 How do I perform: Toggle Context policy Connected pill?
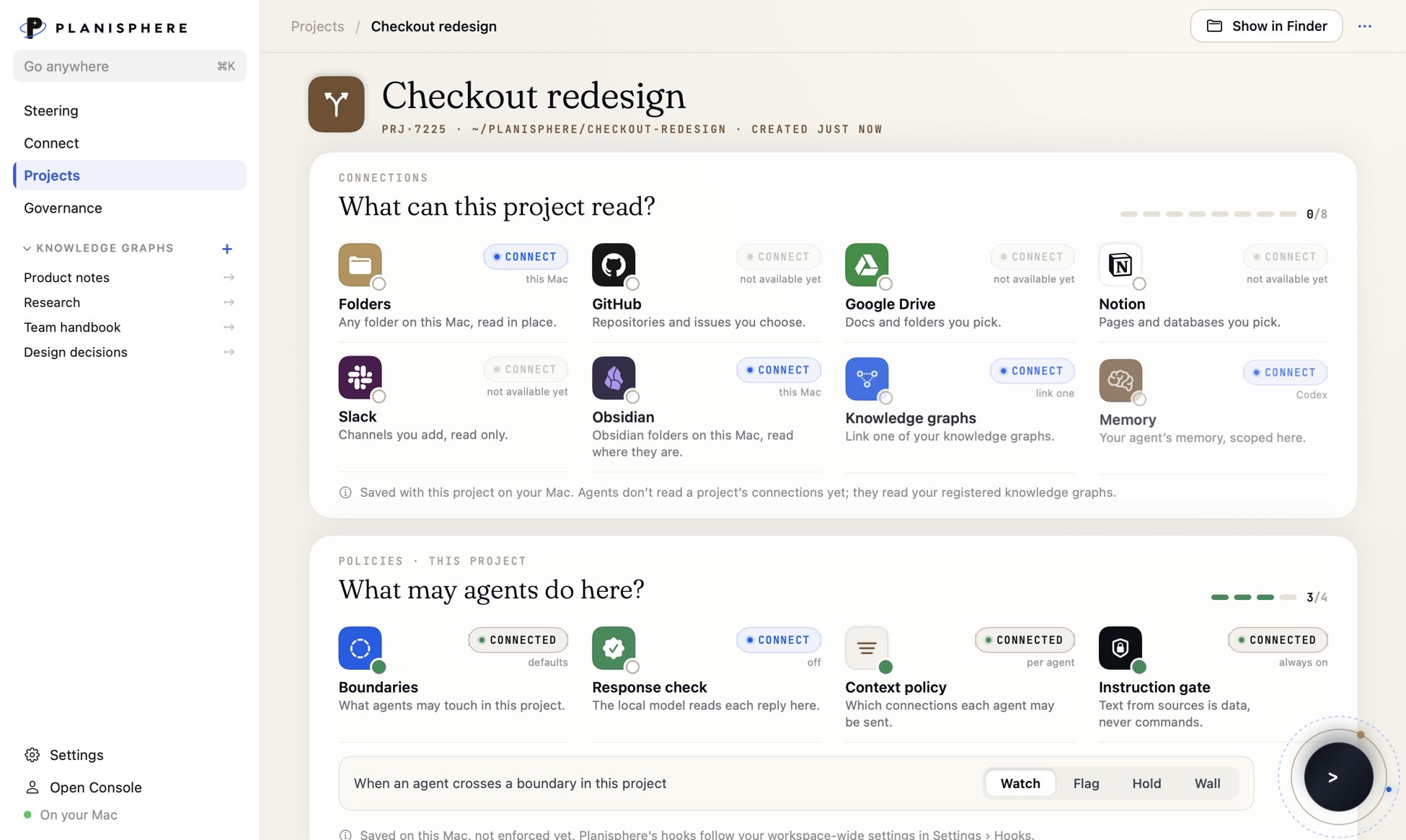coord(1025,640)
